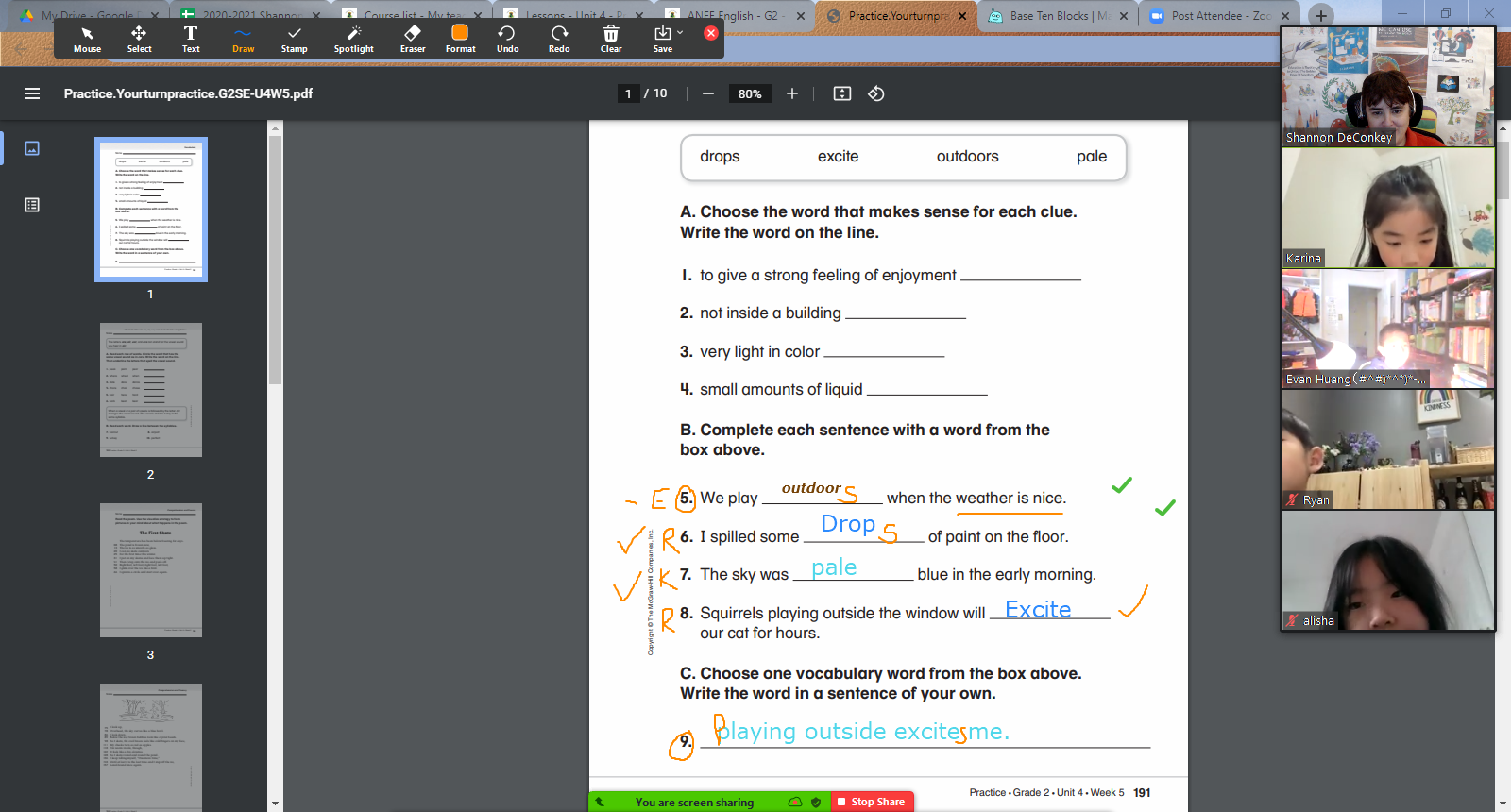Show the document outline panel
Image resolution: width=1511 pixels, height=812 pixels.
click(32, 205)
